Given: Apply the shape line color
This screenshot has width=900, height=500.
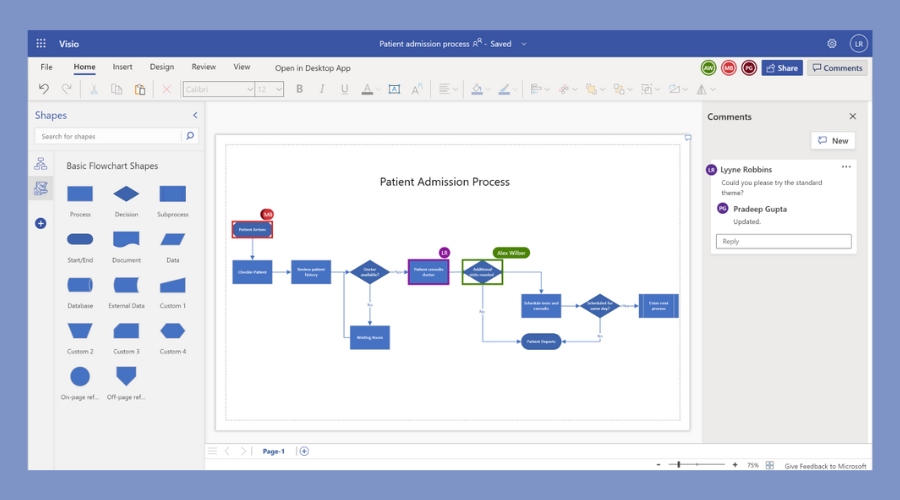Looking at the screenshot, I should 504,89.
